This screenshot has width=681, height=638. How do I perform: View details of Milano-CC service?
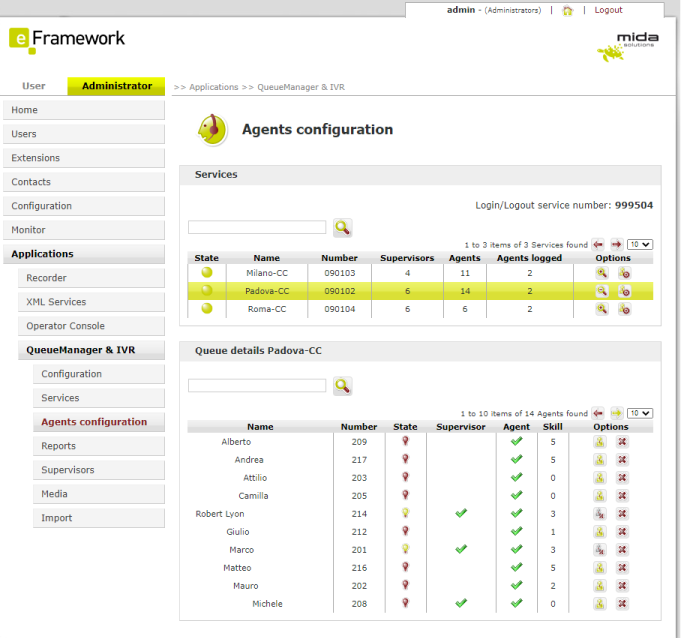click(x=602, y=273)
